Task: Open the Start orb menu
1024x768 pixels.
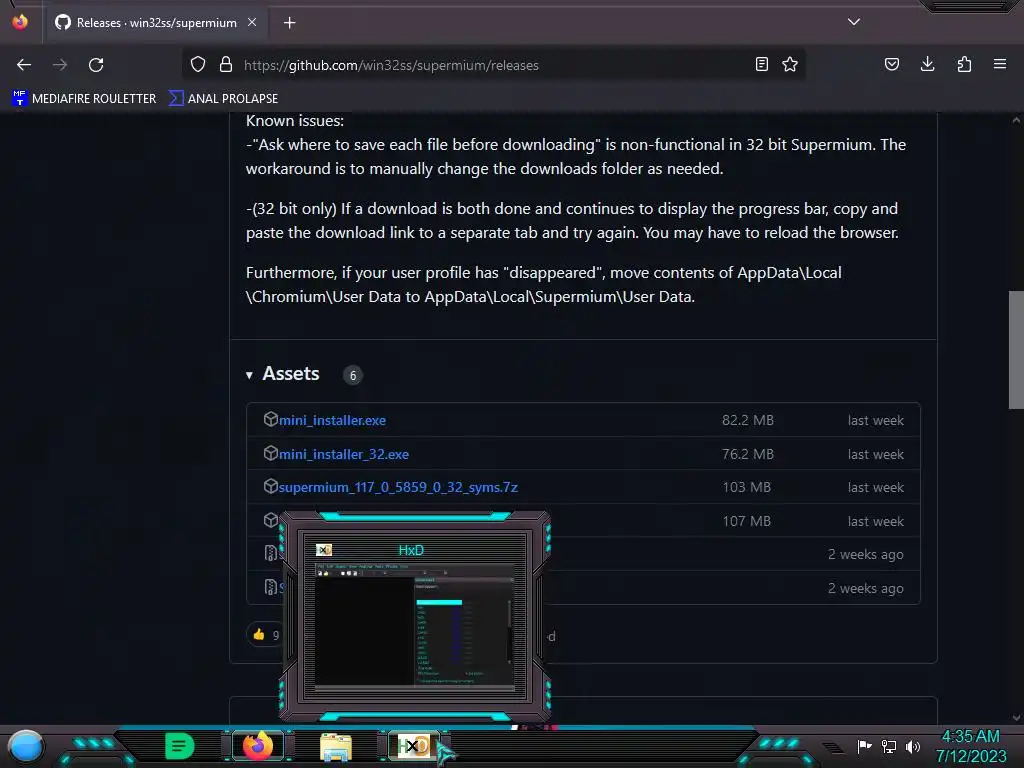Action: tap(26, 746)
